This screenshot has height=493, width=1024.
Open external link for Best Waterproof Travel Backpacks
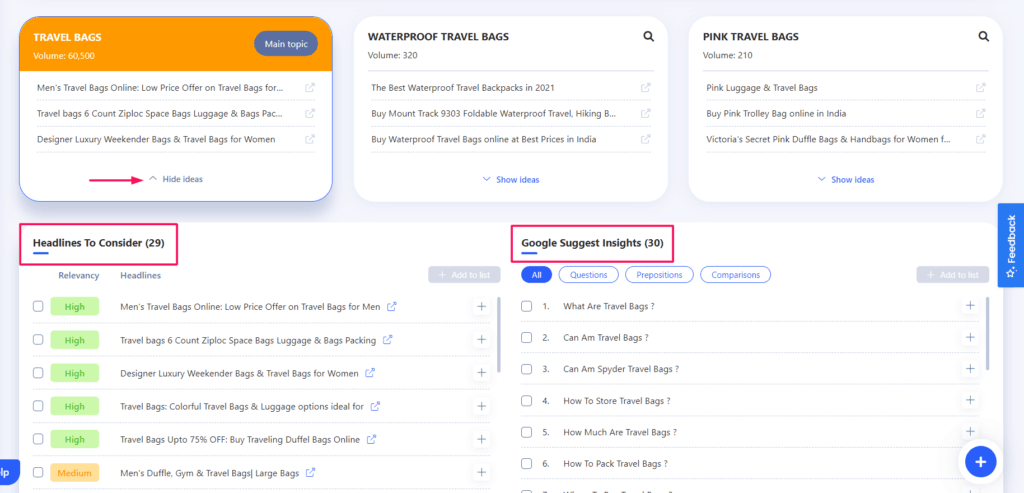pos(646,88)
